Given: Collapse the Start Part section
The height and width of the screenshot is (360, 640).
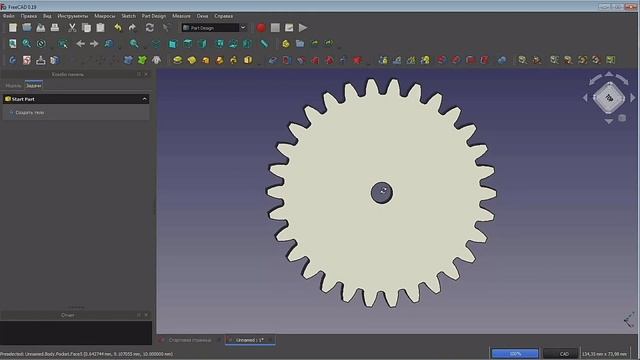Looking at the screenshot, I should (144, 99).
